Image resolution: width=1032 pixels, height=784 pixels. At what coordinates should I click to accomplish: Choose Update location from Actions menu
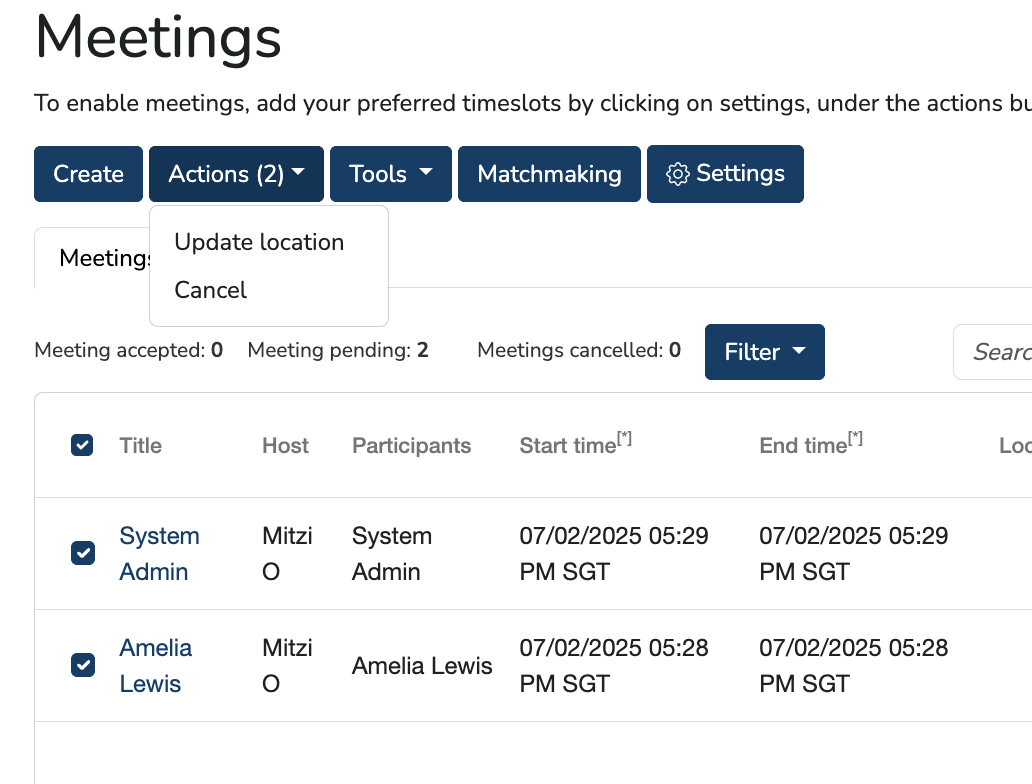(259, 242)
